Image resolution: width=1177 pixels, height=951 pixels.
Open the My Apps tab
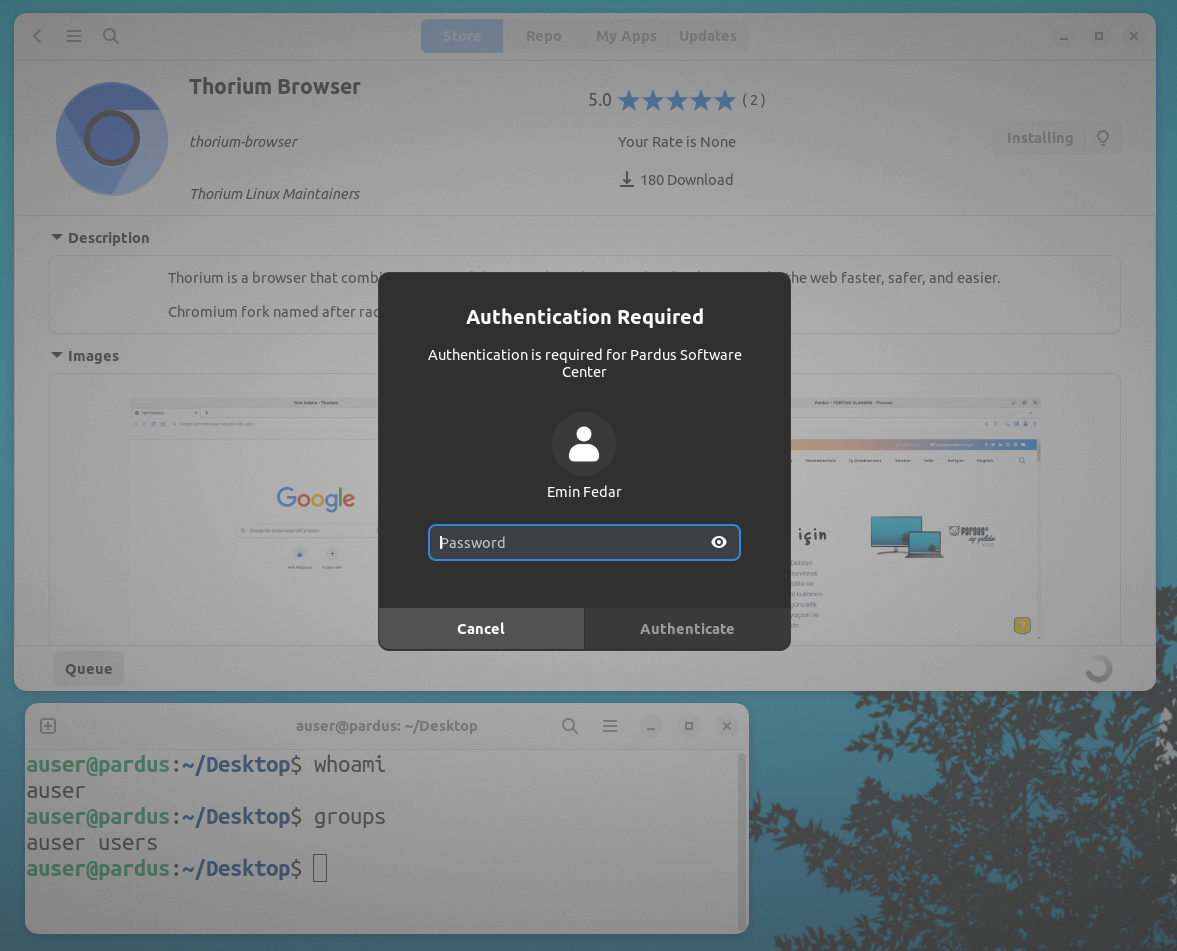(x=626, y=35)
